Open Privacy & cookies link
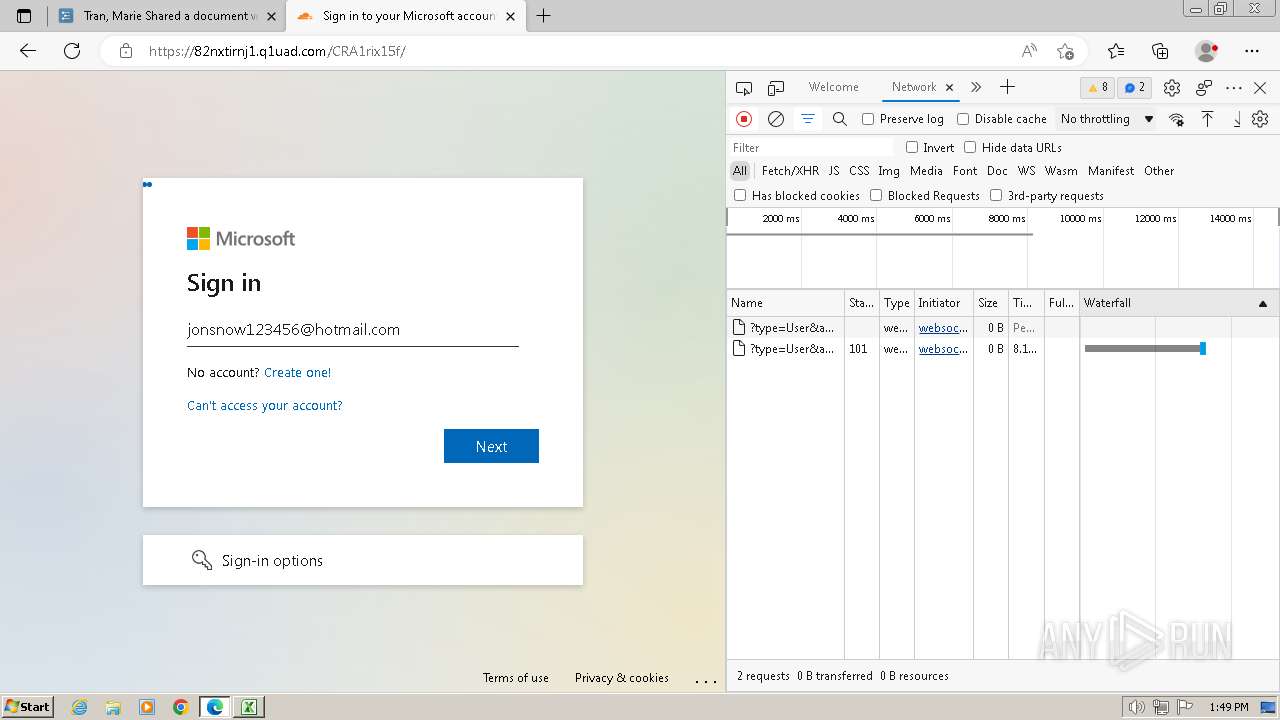This screenshot has width=1280, height=720. pos(622,678)
